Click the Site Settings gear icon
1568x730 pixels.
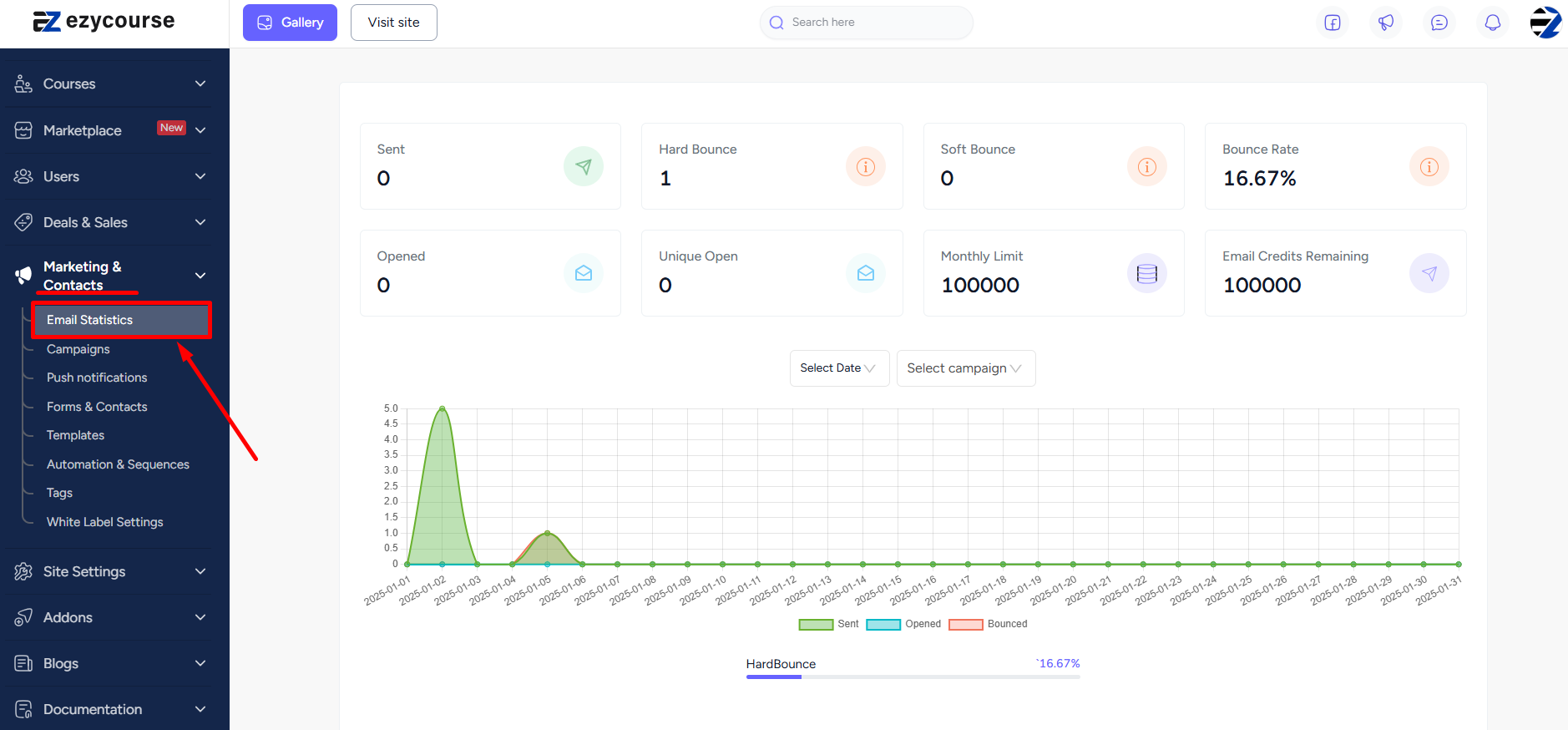coord(23,571)
